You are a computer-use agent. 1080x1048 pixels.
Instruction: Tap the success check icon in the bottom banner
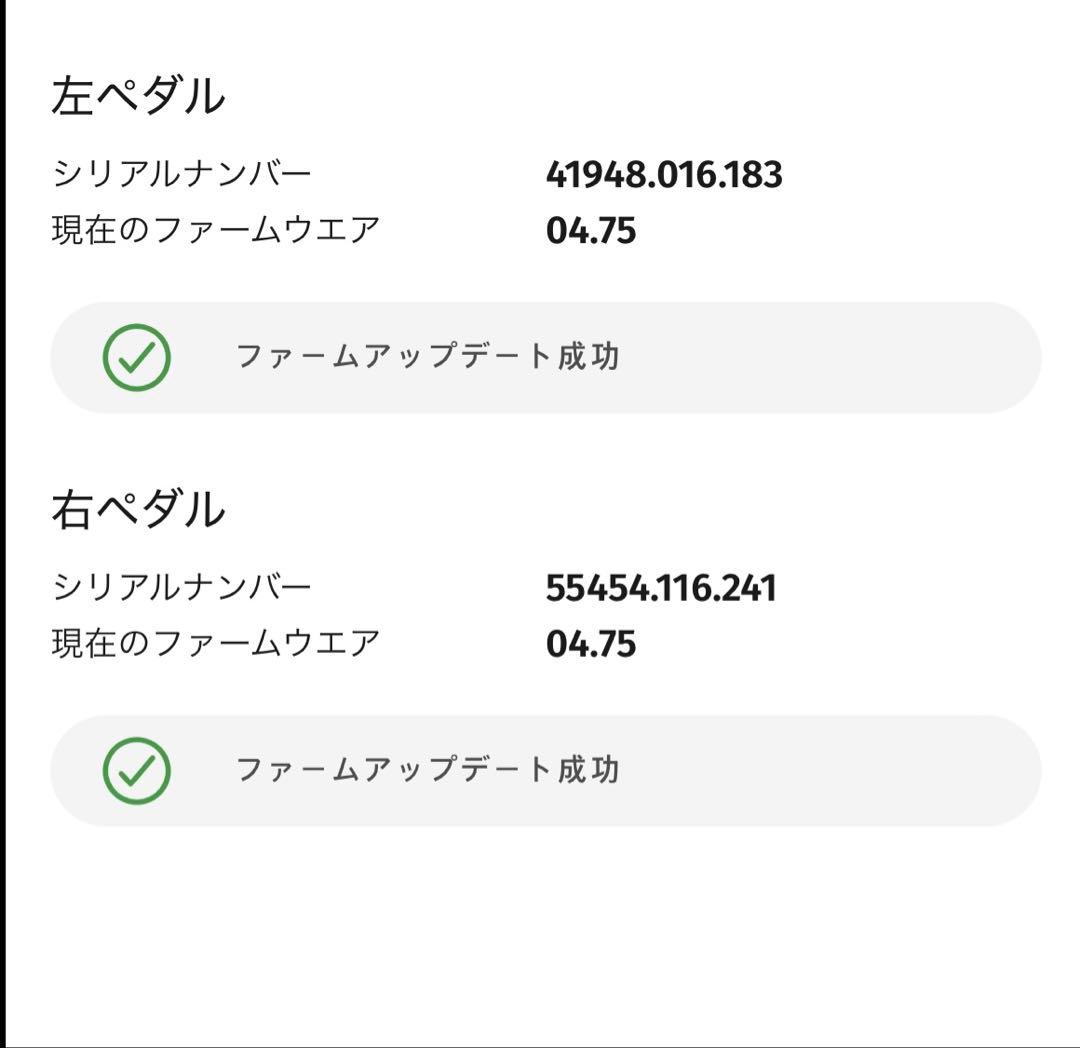point(138,770)
